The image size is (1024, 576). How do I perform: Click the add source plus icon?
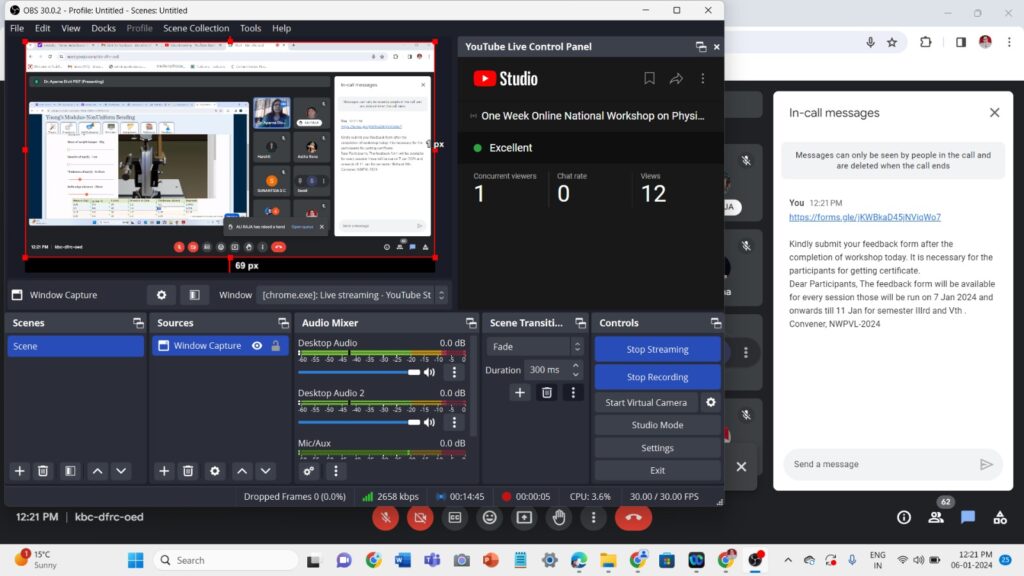click(x=164, y=471)
